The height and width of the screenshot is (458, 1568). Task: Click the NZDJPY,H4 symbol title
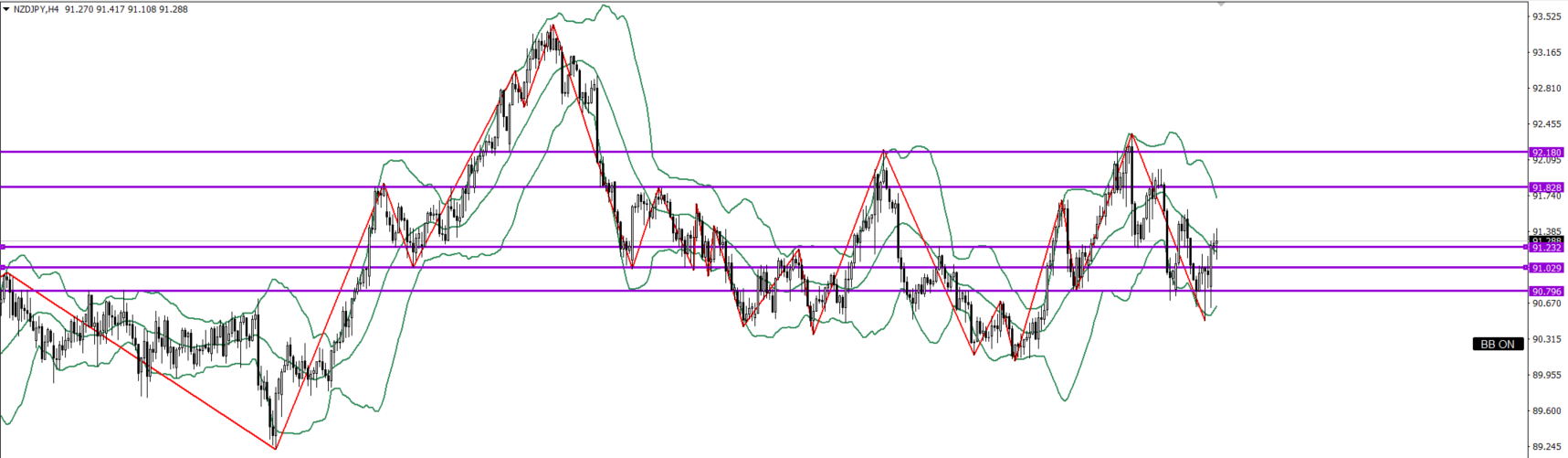[x=37, y=9]
